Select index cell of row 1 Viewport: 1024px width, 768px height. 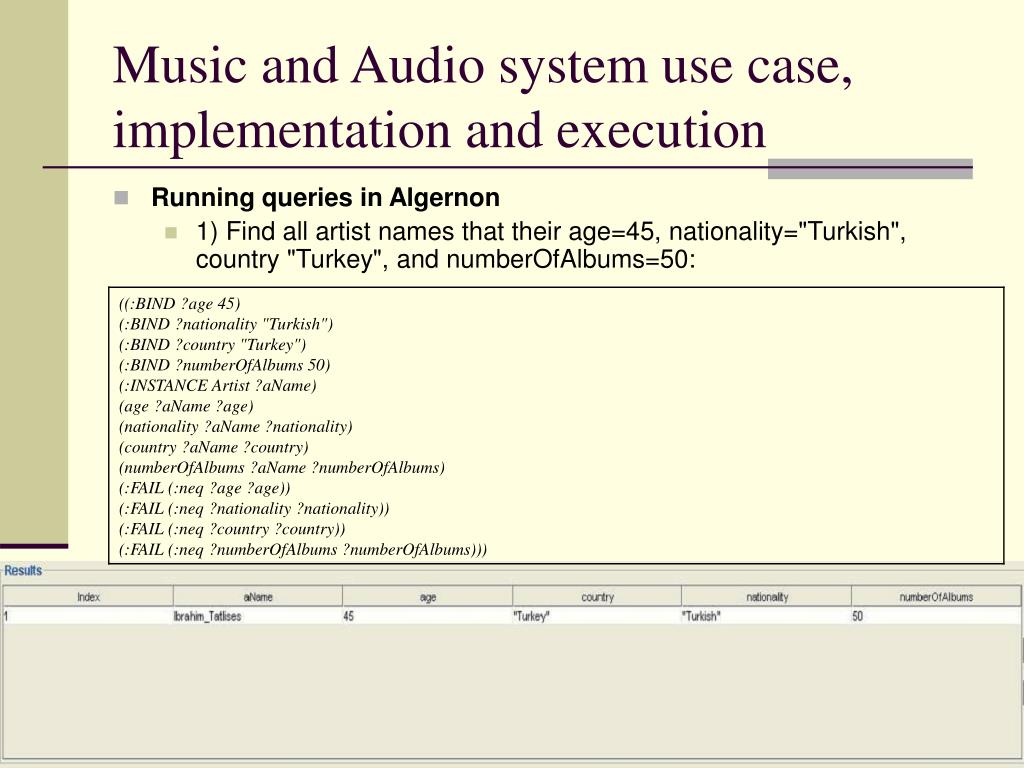click(x=88, y=616)
